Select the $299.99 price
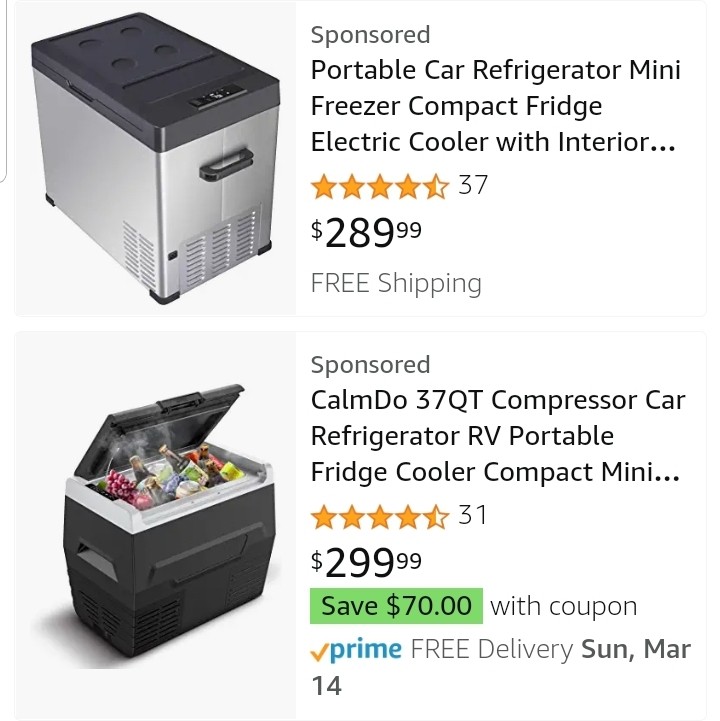720x721 pixels. (x=366, y=563)
